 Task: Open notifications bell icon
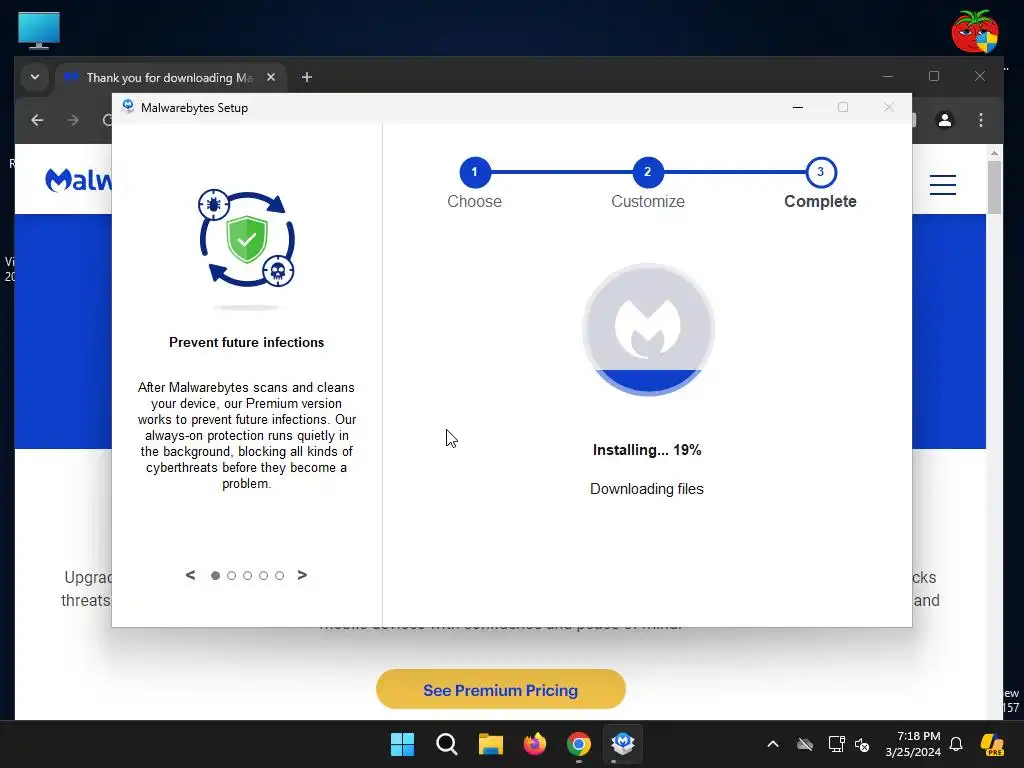pyautogui.click(x=956, y=744)
